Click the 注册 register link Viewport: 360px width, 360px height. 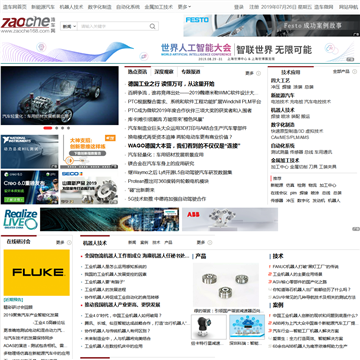click(254, 7)
